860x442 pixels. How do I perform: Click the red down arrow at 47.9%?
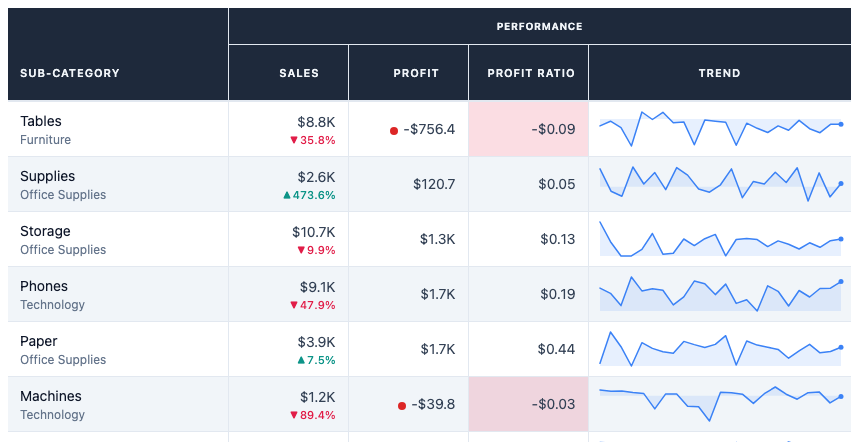293,305
